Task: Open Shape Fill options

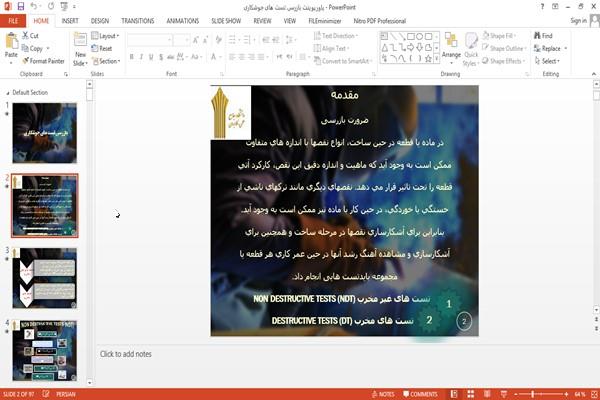Action: click(x=499, y=36)
